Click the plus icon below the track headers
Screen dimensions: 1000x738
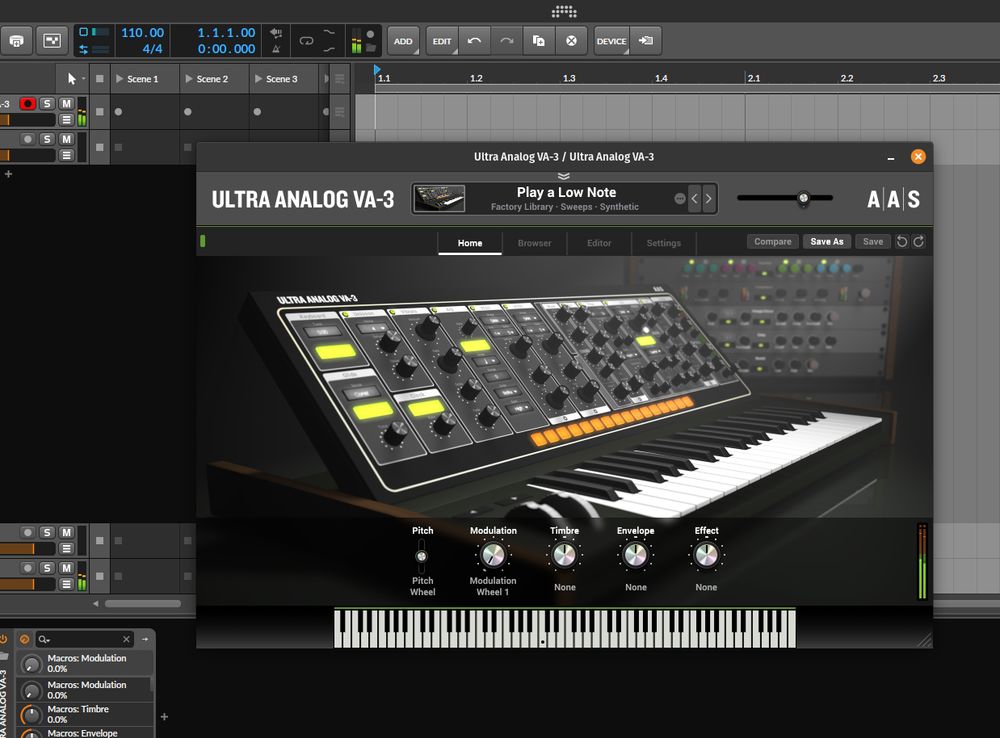coord(8,173)
